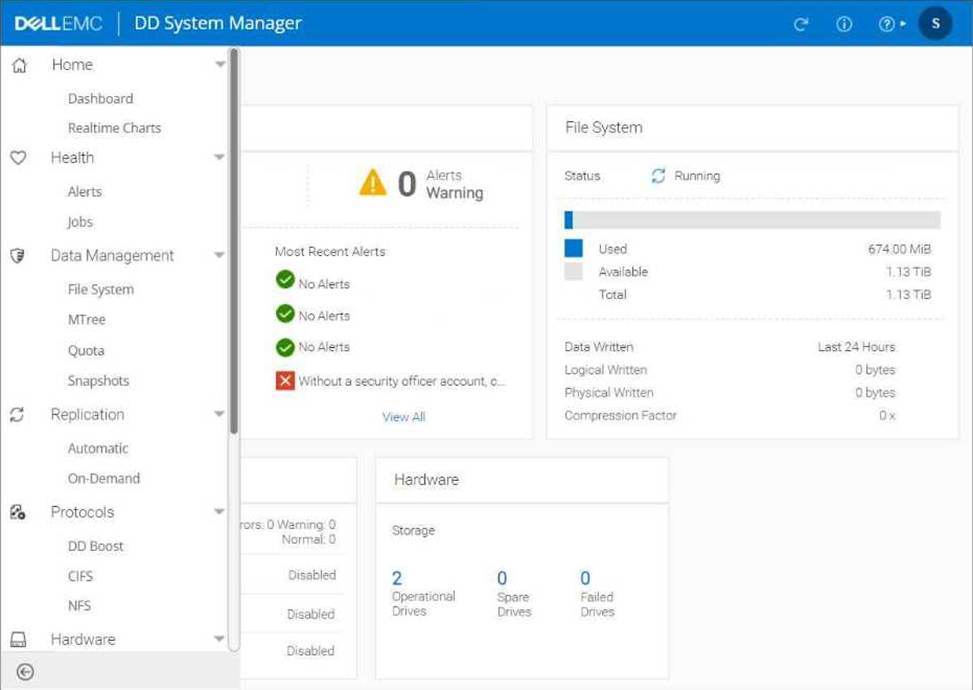Open Realtime Charts menu item
973x690 pixels.
[x=115, y=128]
